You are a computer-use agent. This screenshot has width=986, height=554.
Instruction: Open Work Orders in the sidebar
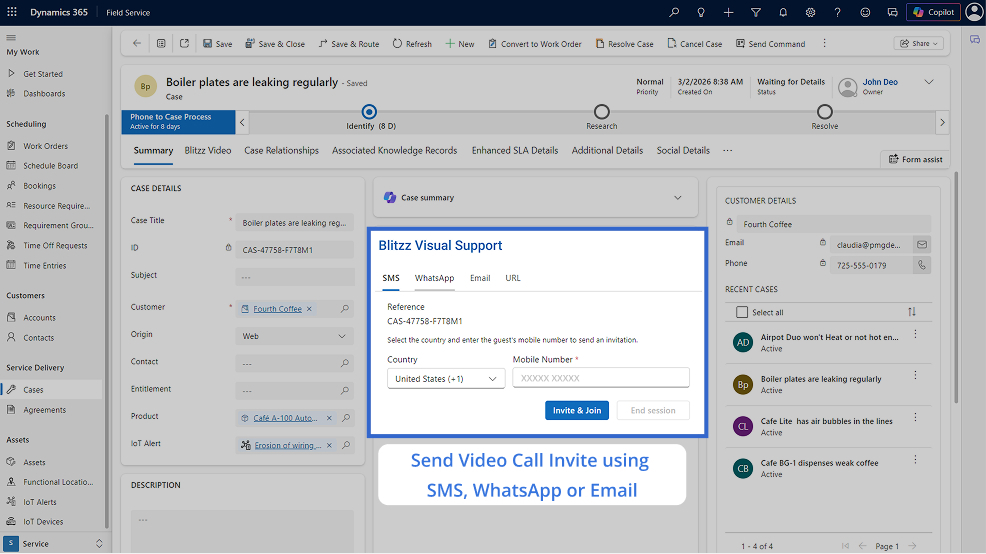(x=45, y=146)
